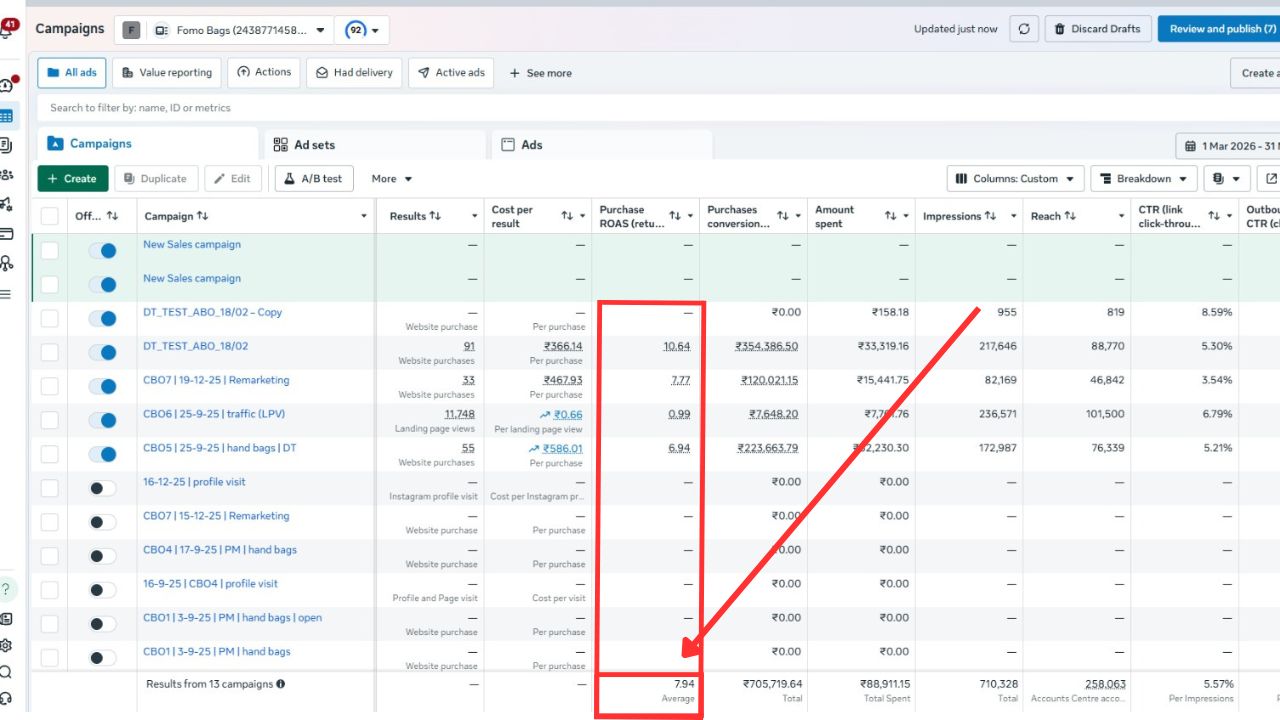Open Account overview gauge icon in sidebar

pyautogui.click(x=7, y=86)
